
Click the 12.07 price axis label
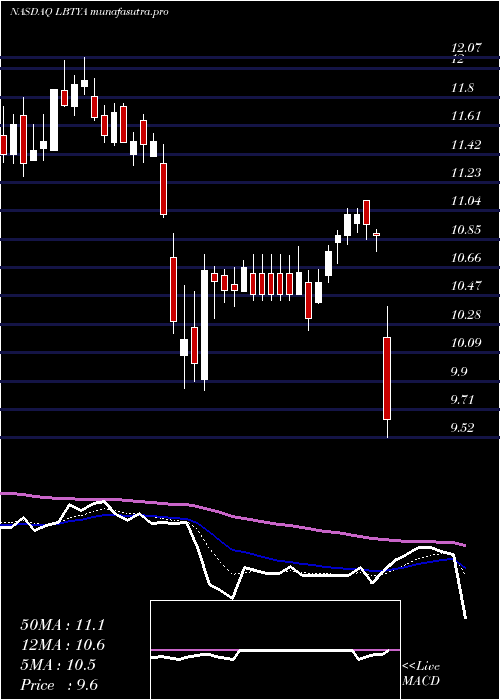click(466, 48)
